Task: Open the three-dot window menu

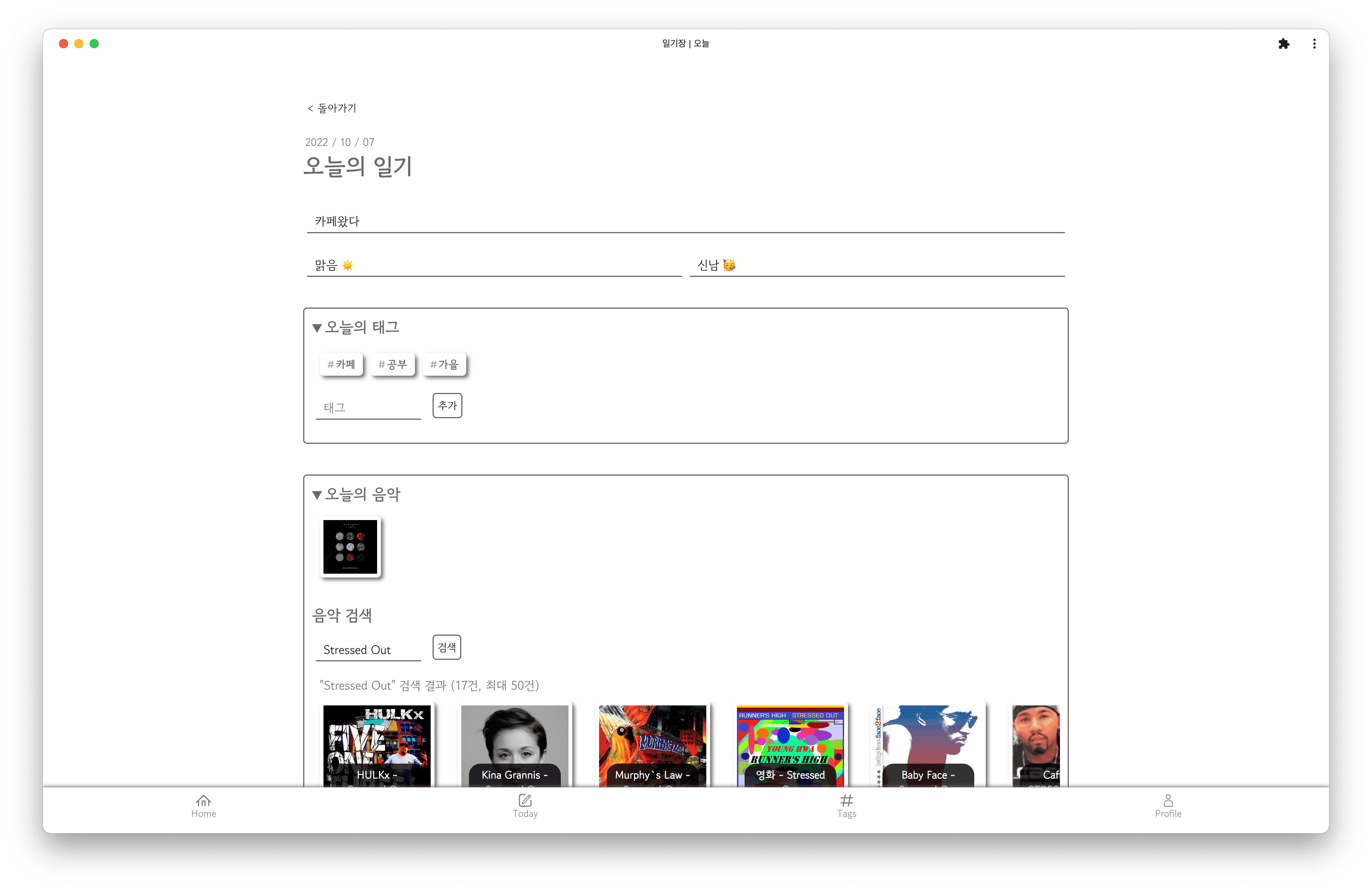Action: point(1314,44)
